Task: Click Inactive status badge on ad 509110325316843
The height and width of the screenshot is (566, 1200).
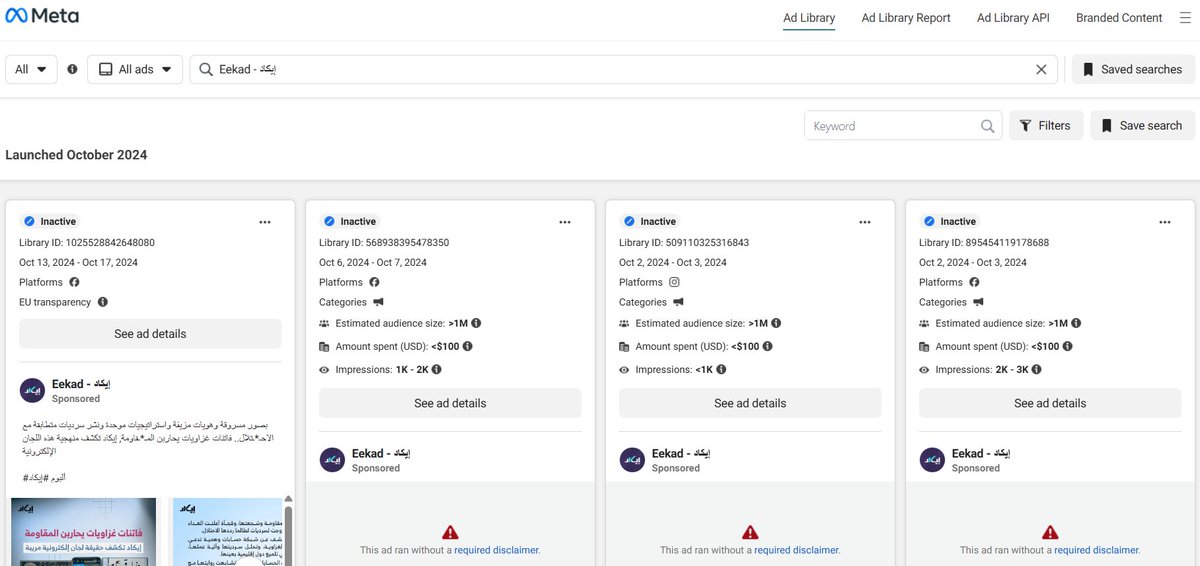Action: (x=649, y=222)
